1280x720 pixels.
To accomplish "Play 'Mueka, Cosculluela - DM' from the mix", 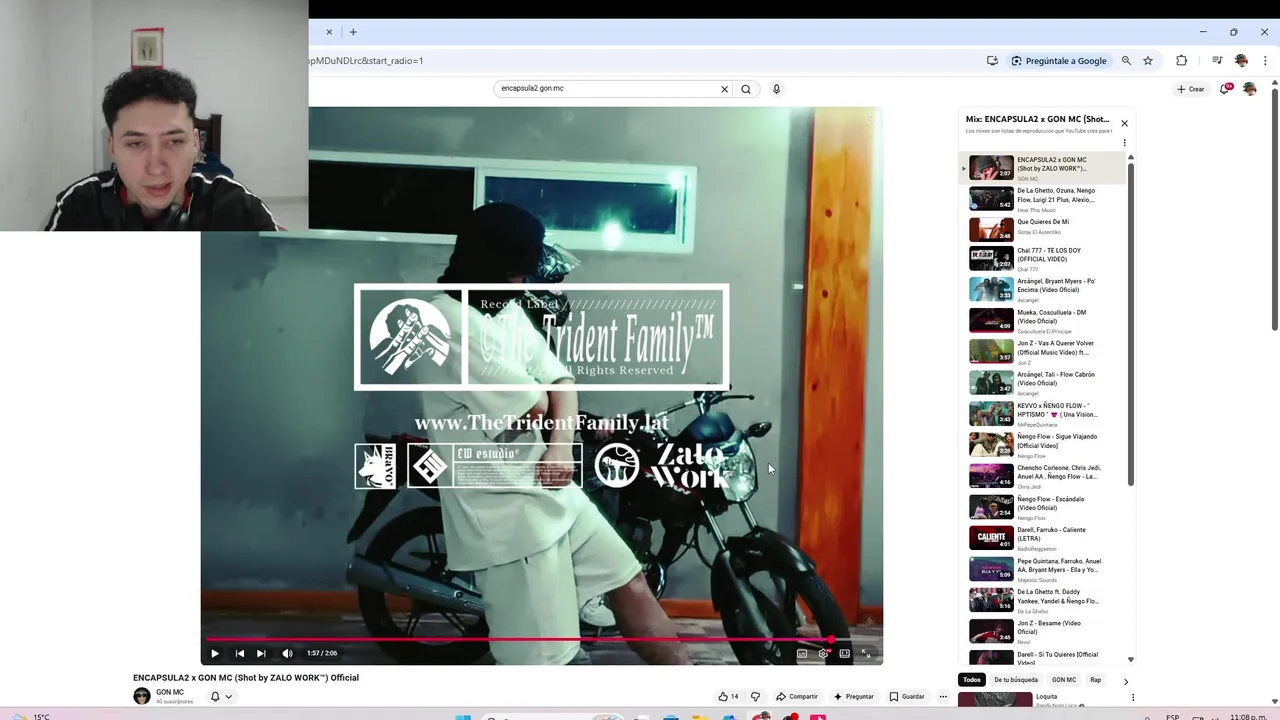I will (x=1046, y=320).
